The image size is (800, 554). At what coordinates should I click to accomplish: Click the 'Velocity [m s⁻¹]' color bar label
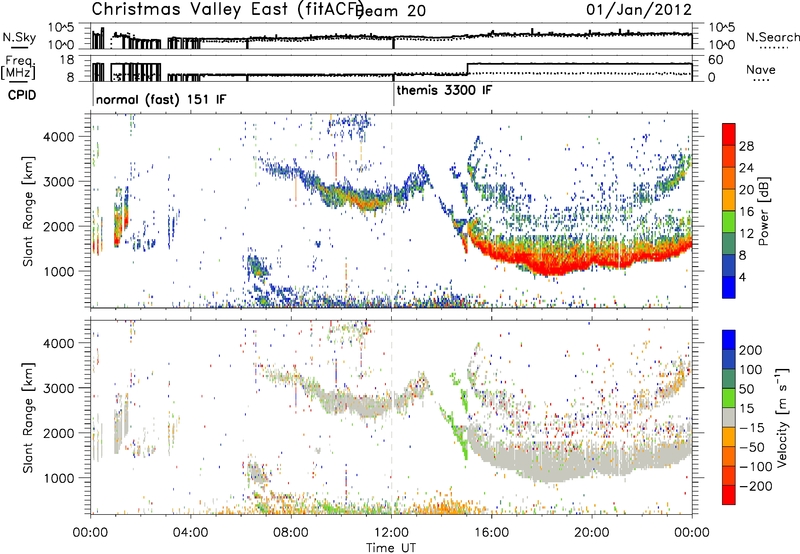coord(782,417)
